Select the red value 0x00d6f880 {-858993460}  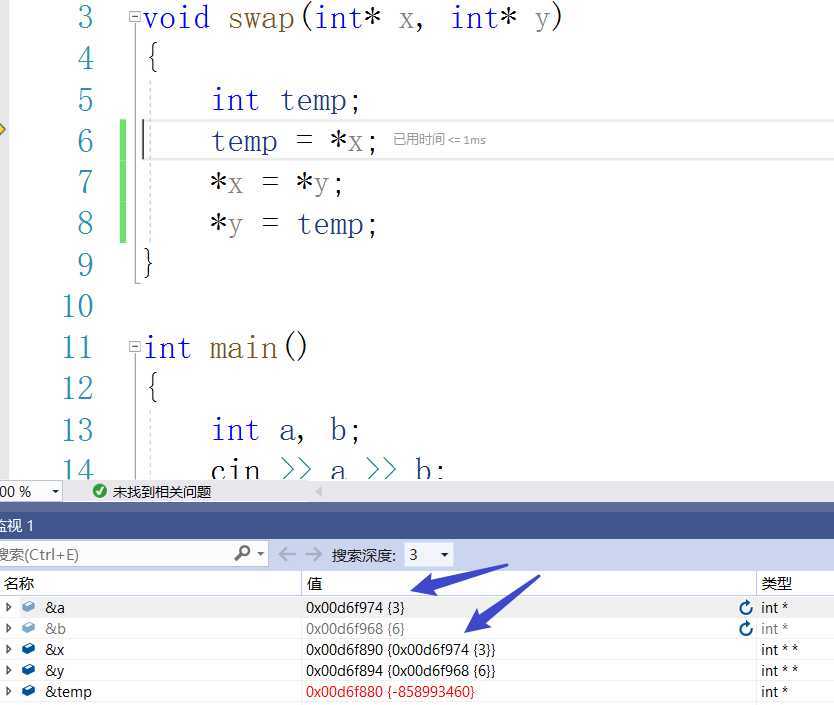390,692
